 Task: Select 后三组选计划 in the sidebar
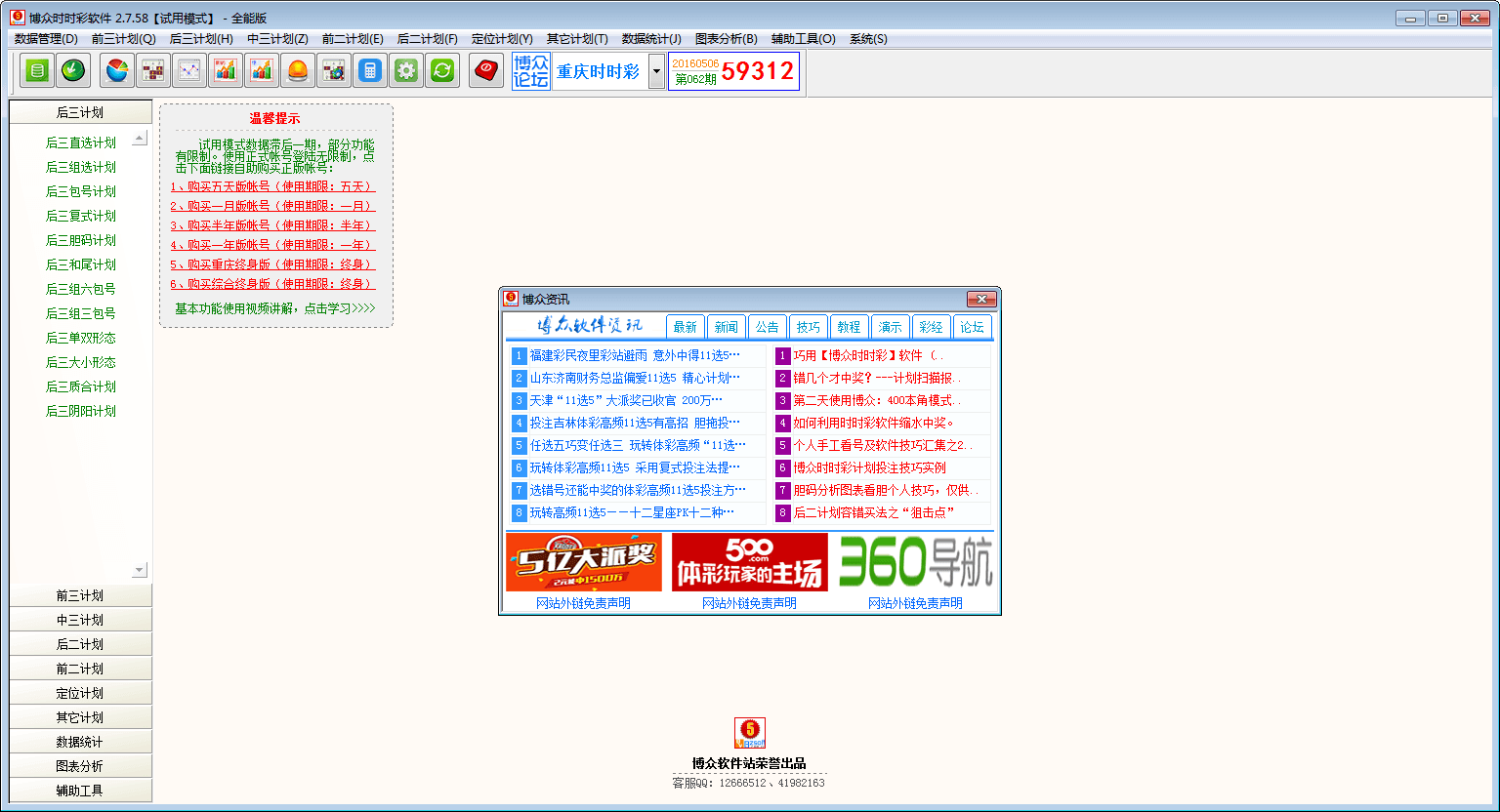[x=81, y=167]
